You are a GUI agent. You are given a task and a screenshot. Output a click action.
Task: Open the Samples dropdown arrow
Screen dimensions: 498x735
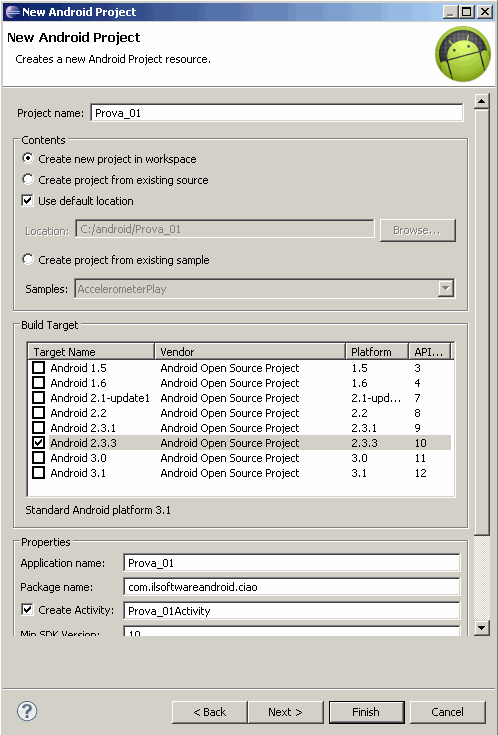(x=445, y=288)
